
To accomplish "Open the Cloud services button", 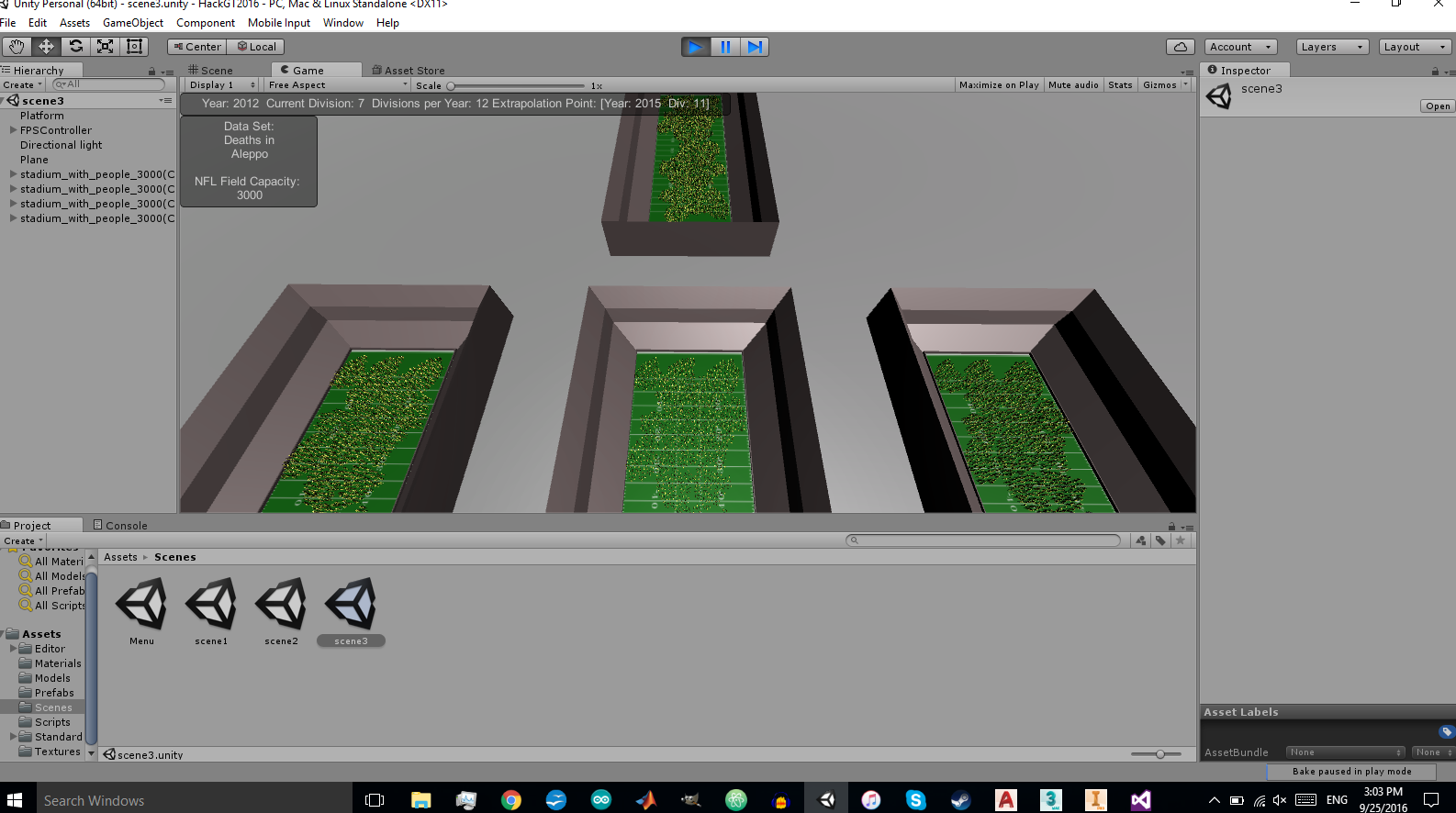I will [1181, 47].
